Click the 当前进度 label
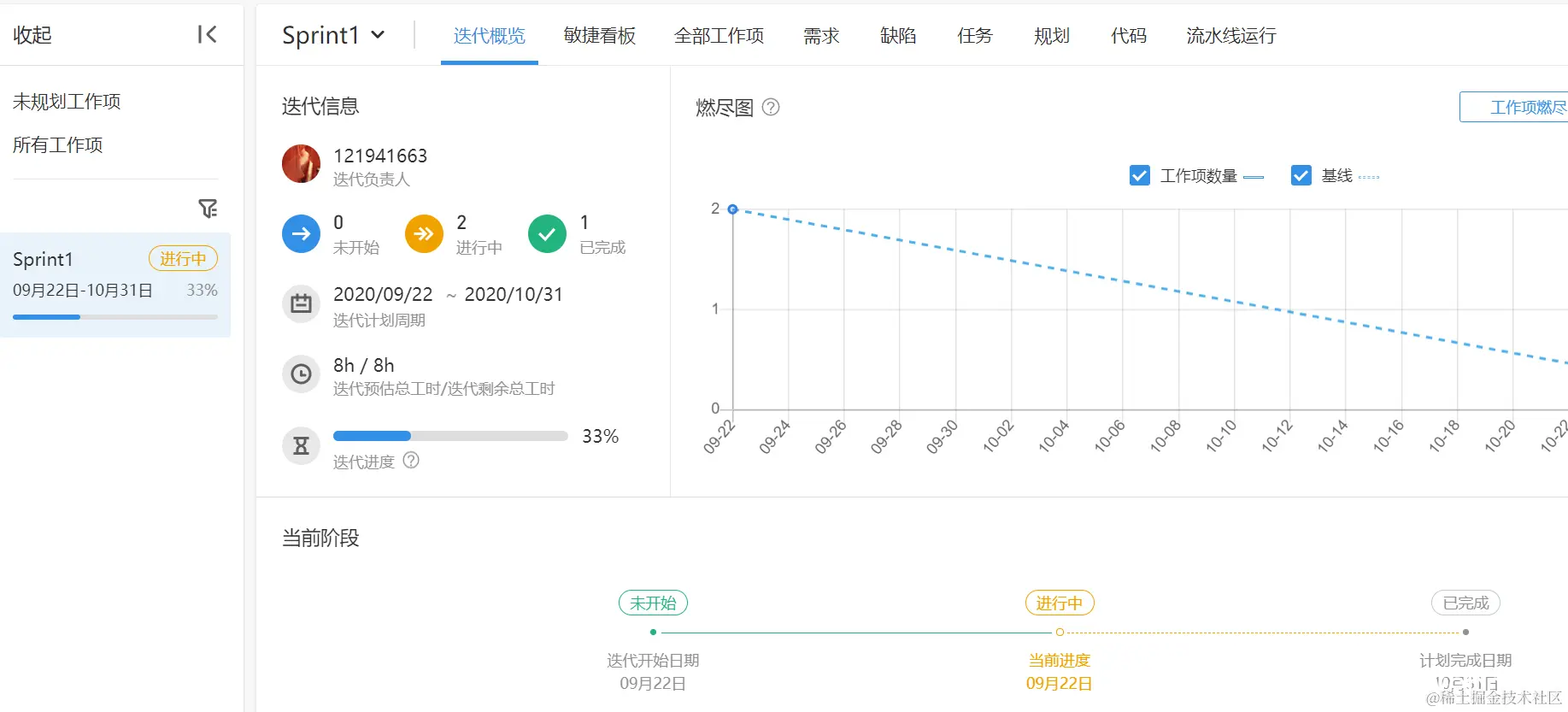1568x712 pixels. pos(1060,660)
